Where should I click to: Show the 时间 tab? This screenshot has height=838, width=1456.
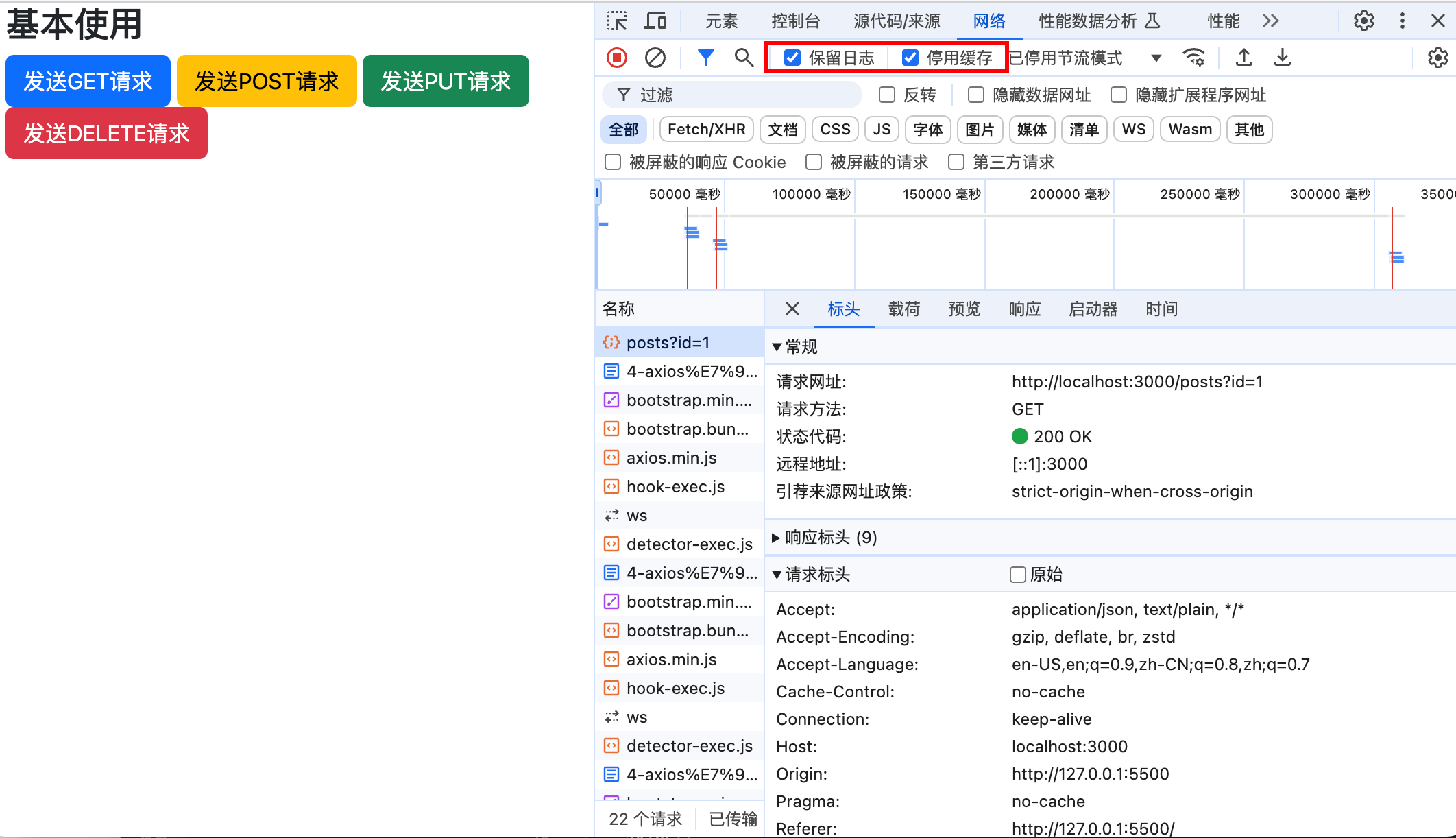click(x=1162, y=309)
